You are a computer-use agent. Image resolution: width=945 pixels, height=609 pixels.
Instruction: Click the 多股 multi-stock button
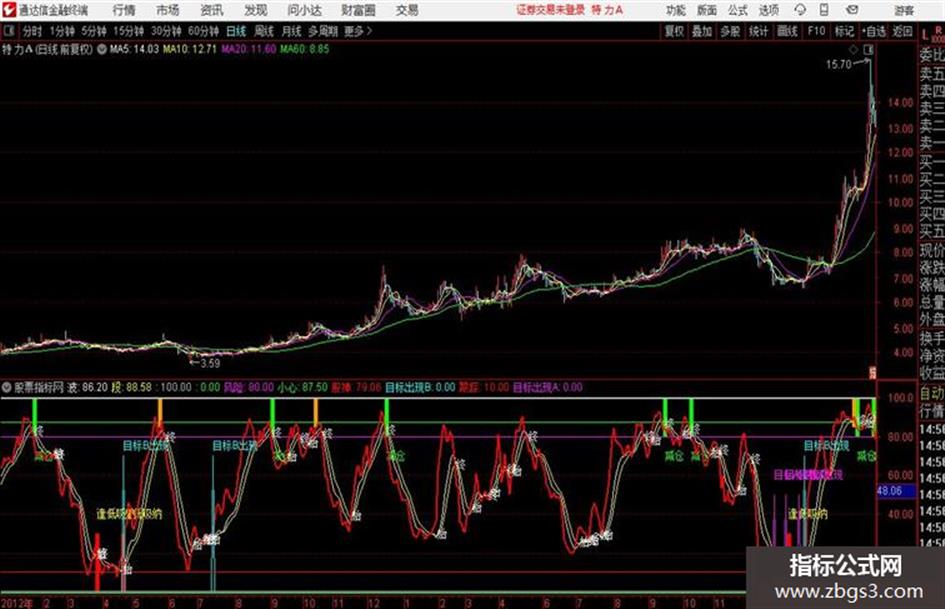(x=730, y=31)
